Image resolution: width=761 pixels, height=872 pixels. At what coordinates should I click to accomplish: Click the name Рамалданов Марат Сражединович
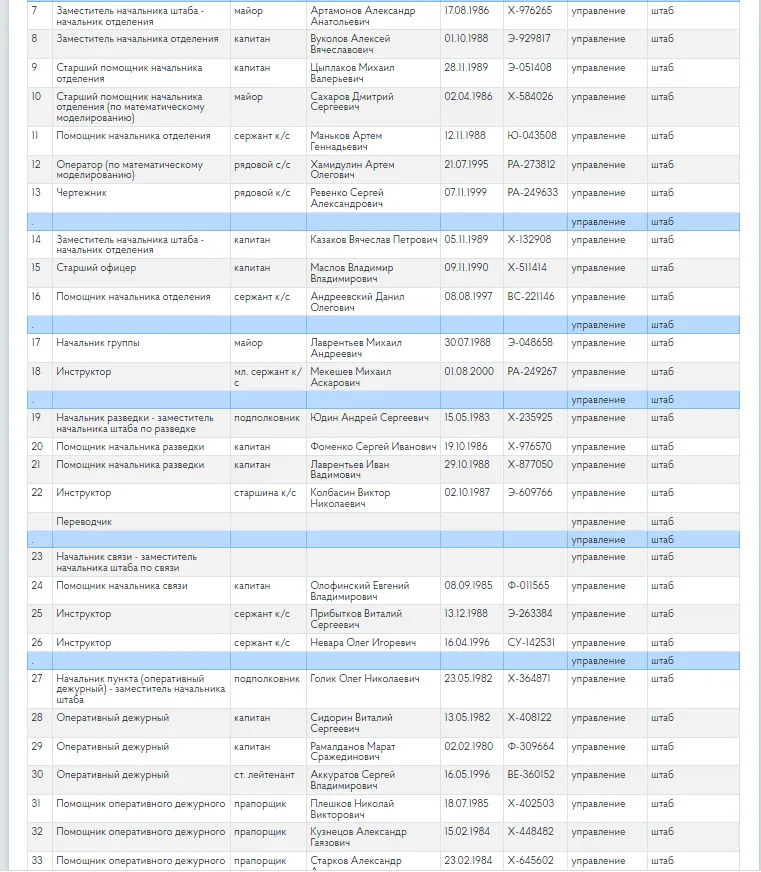[x=352, y=752]
